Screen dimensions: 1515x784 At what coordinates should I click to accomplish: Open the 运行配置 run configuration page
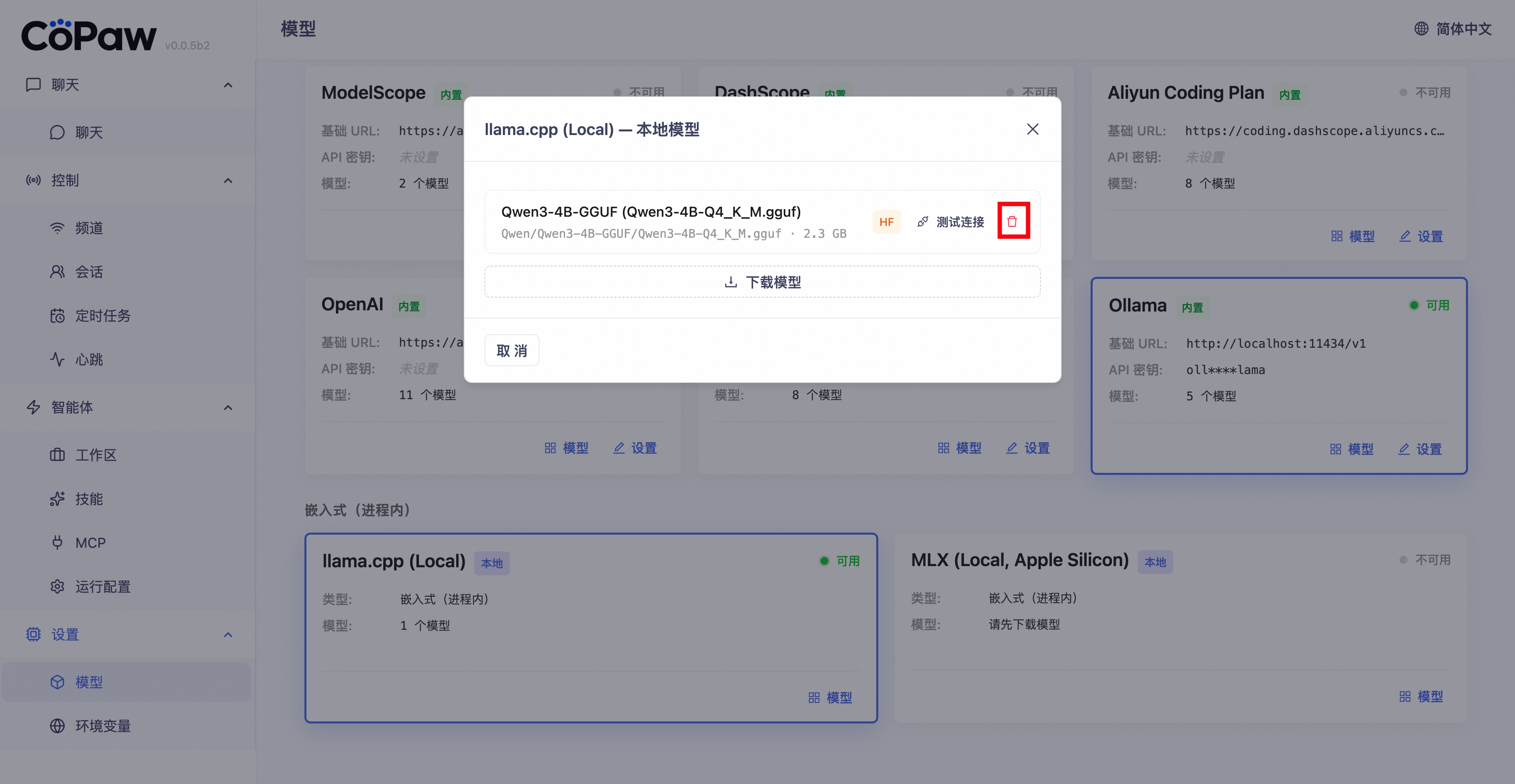102,587
